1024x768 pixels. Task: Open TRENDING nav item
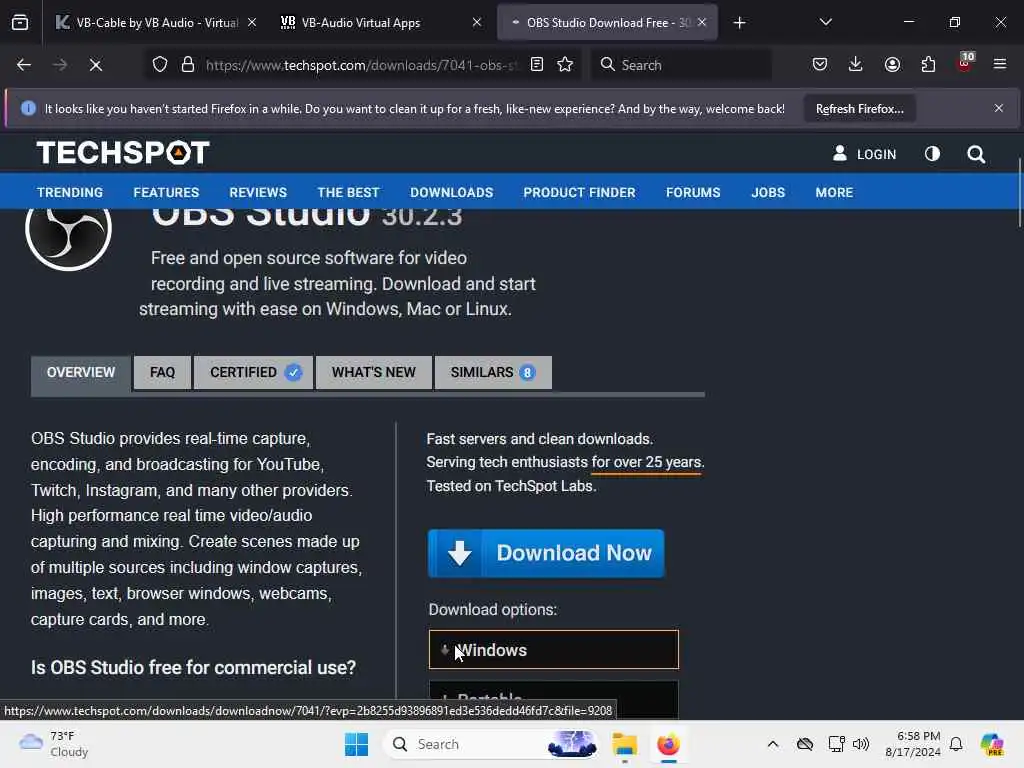70,193
